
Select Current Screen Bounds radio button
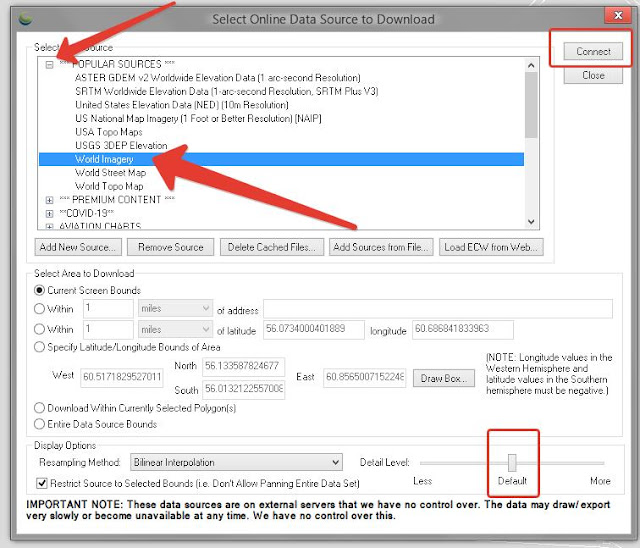[39, 290]
